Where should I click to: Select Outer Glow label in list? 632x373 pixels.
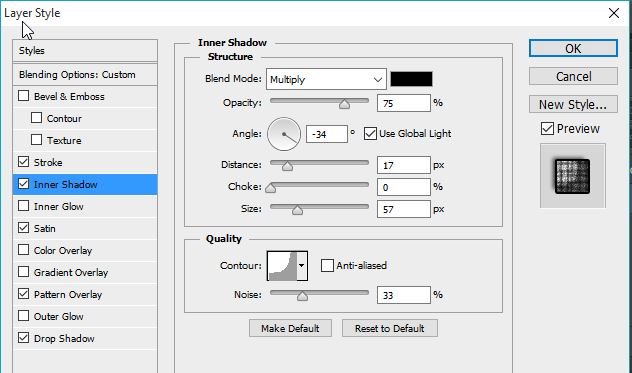tap(58, 317)
